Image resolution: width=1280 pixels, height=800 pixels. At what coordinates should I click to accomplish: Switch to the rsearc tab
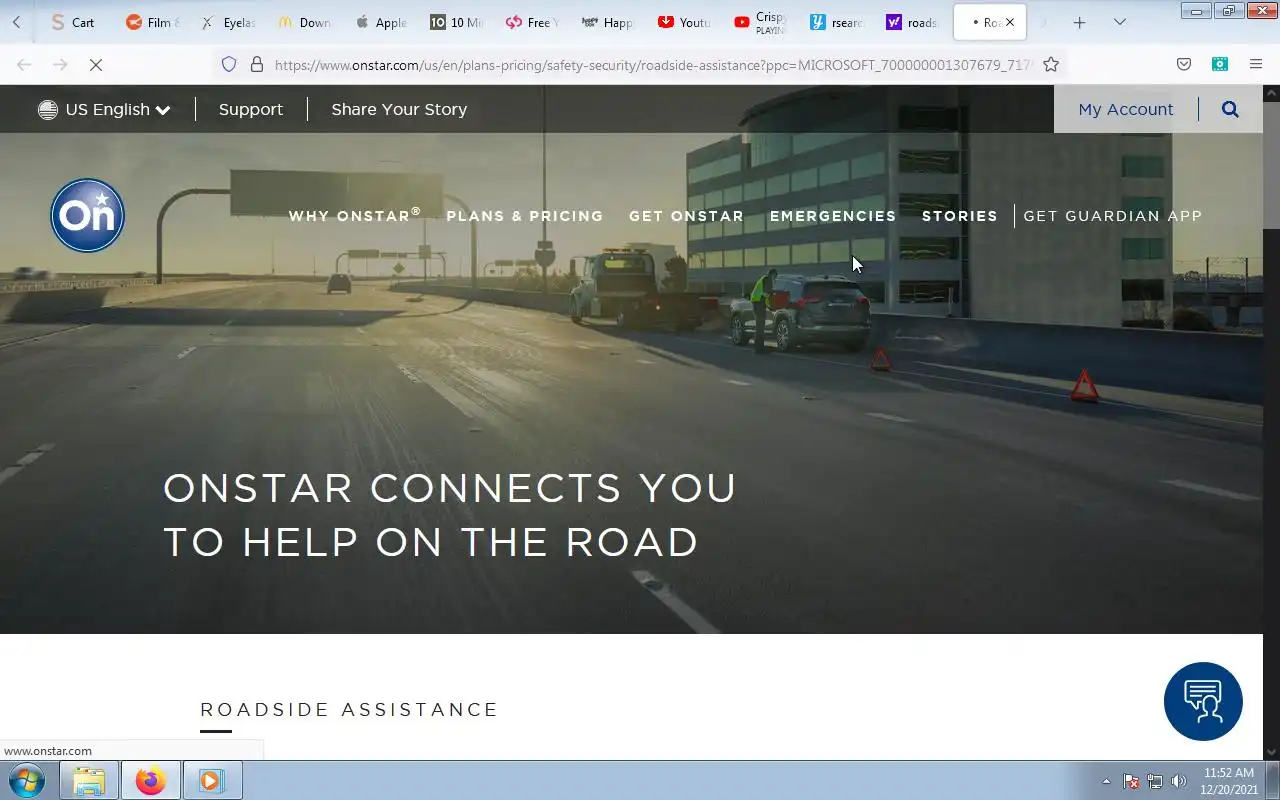836,22
